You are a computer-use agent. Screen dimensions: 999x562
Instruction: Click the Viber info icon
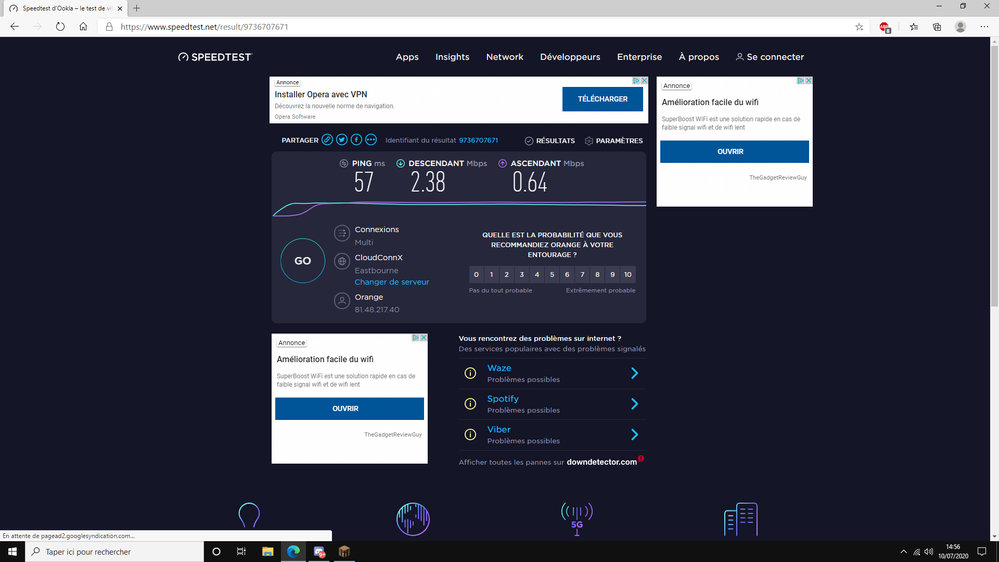pos(470,435)
